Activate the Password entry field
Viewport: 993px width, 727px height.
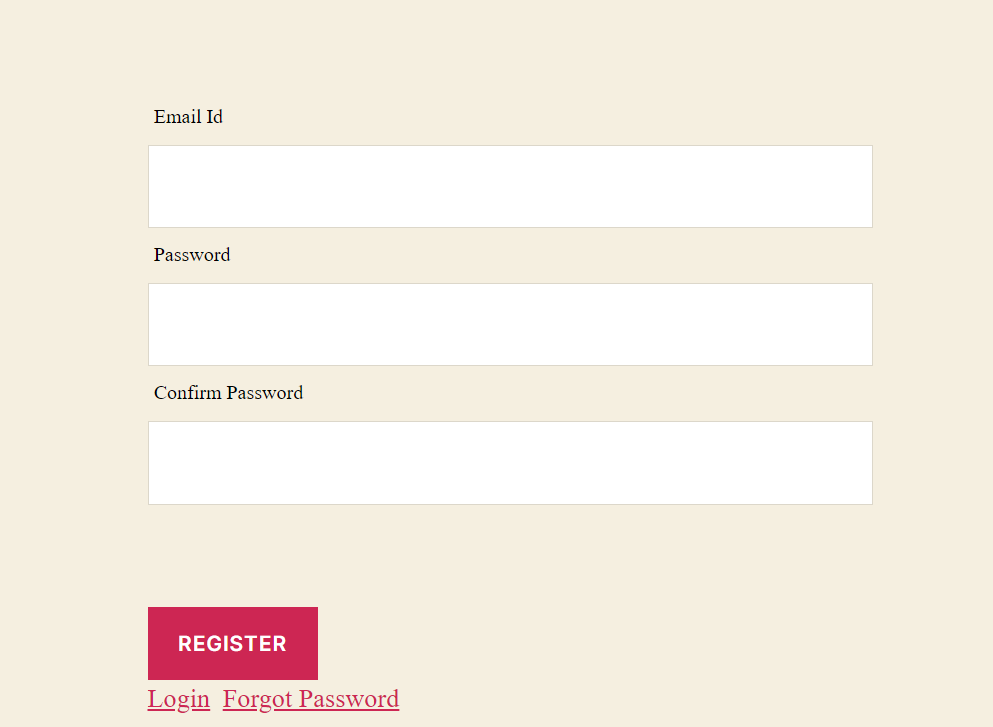tap(510, 324)
